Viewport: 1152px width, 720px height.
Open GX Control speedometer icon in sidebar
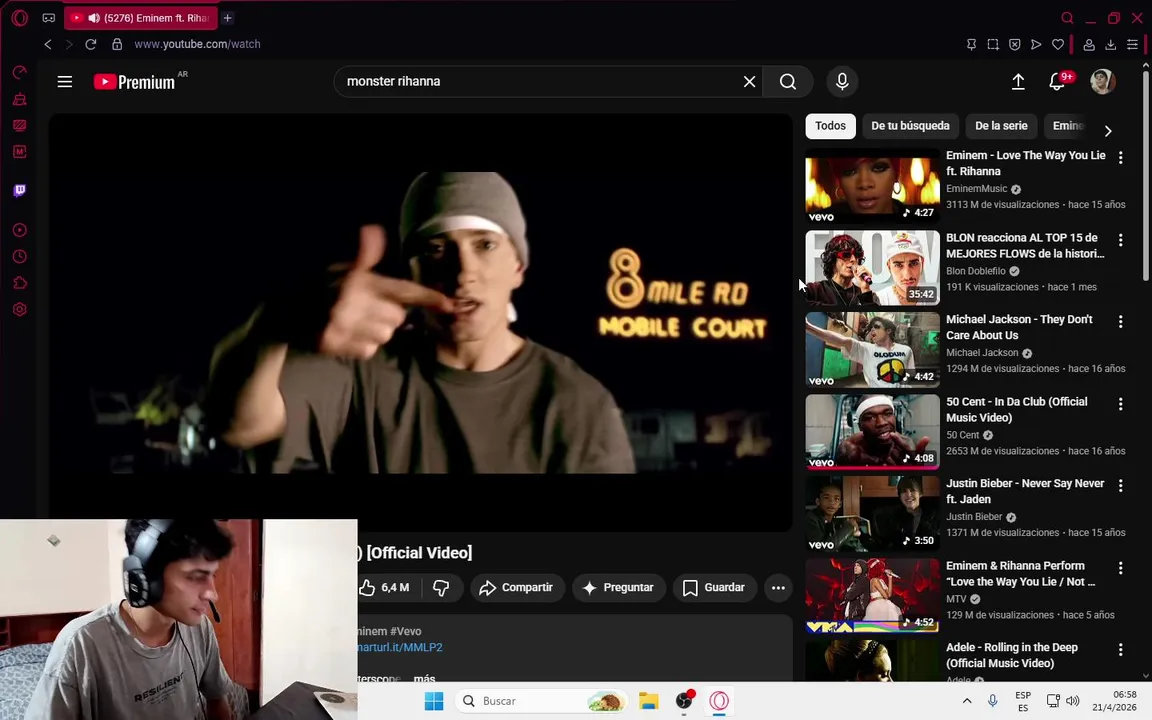coord(20,72)
